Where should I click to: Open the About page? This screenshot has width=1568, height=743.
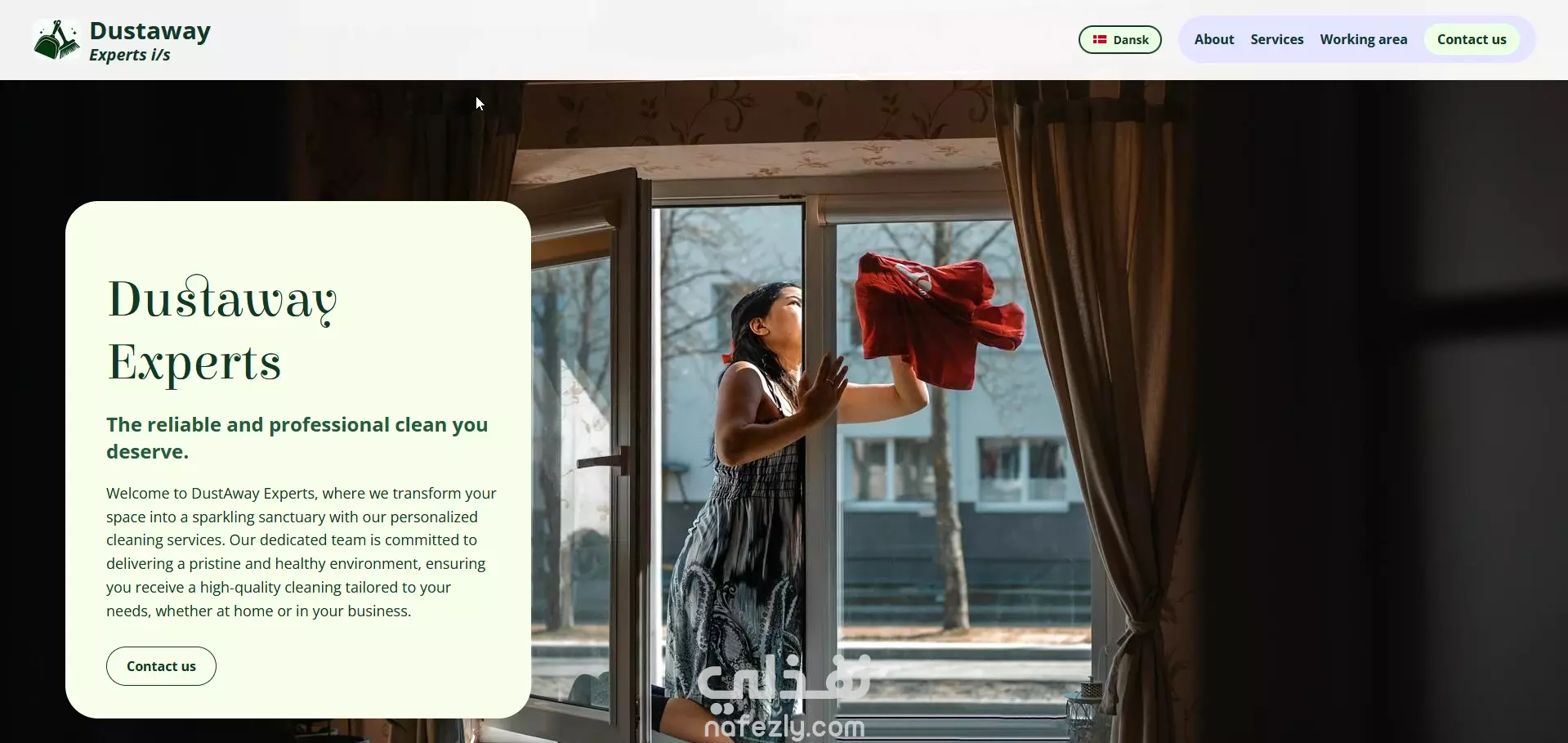1214,39
